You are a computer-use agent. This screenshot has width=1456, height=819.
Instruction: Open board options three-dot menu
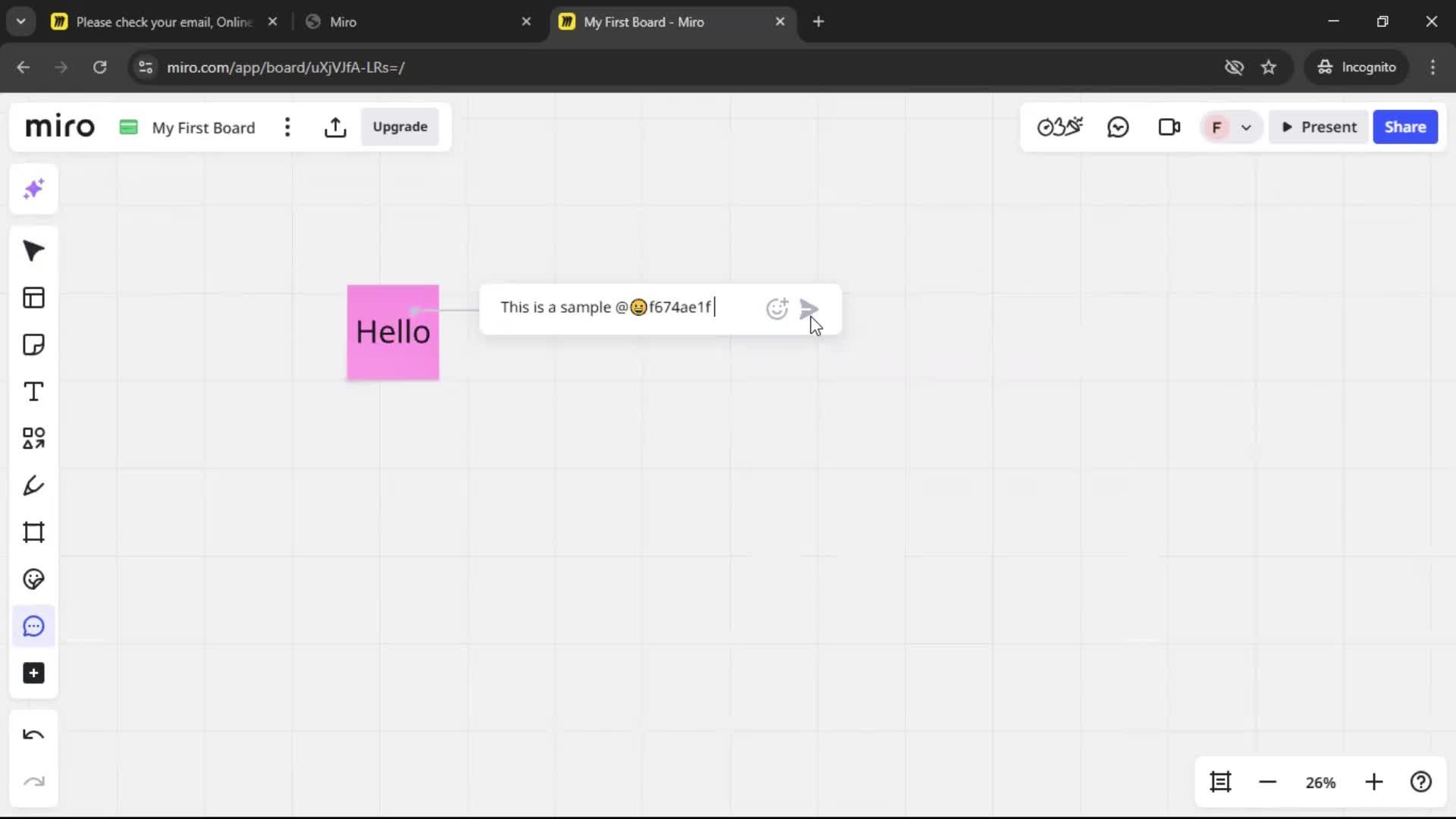[287, 127]
